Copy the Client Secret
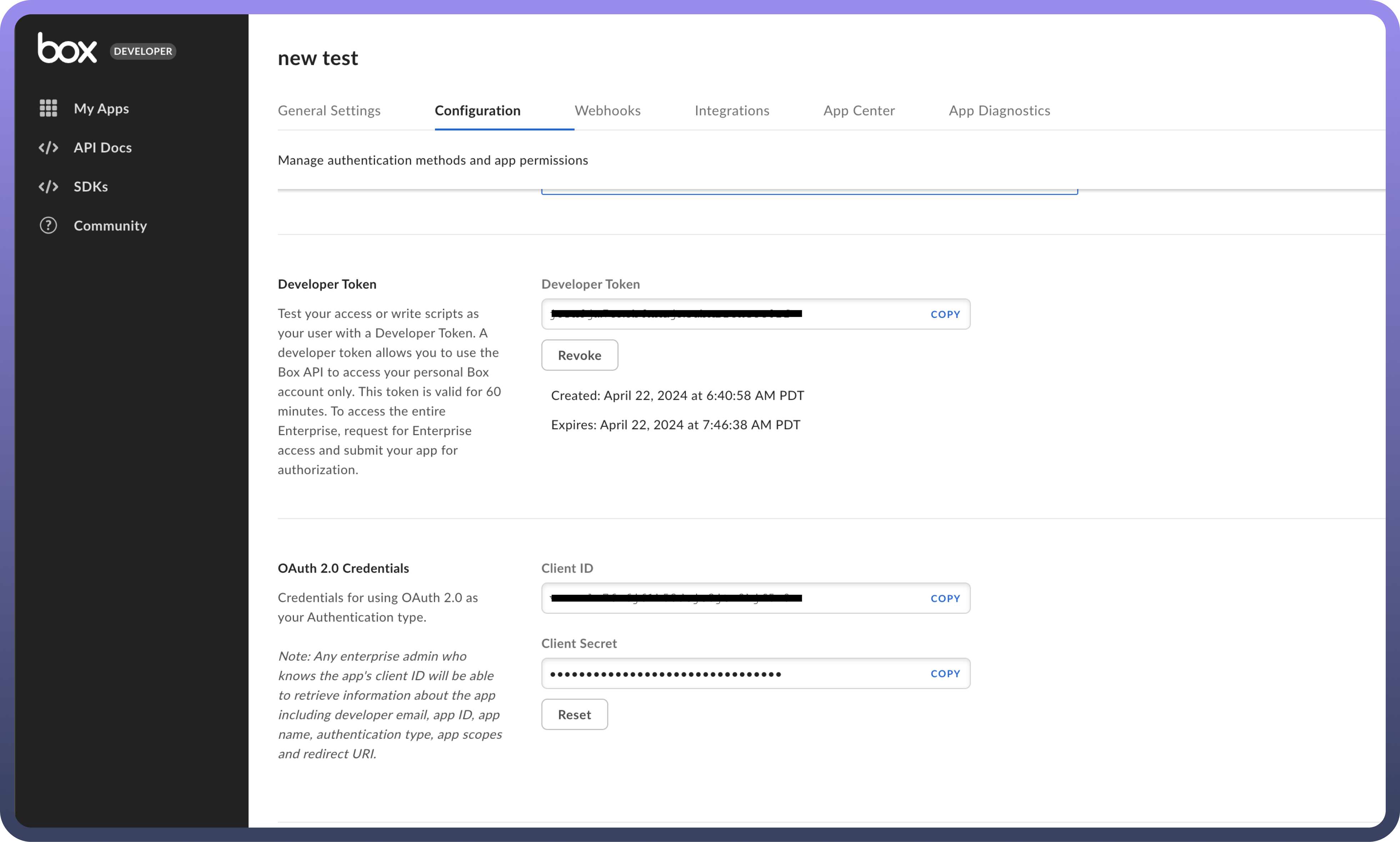This screenshot has width=1400, height=842. click(945, 673)
